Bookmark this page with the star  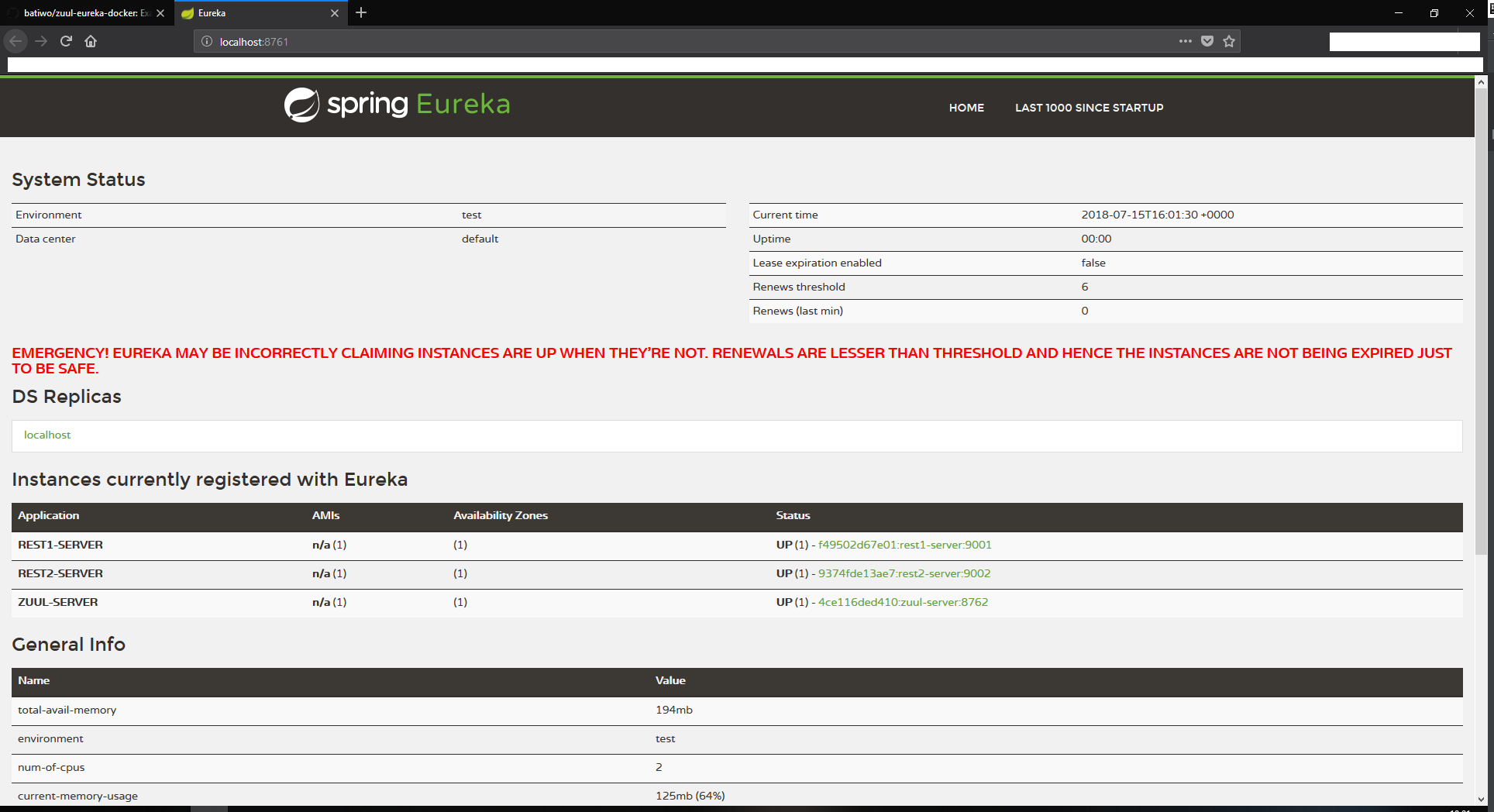tap(1229, 41)
